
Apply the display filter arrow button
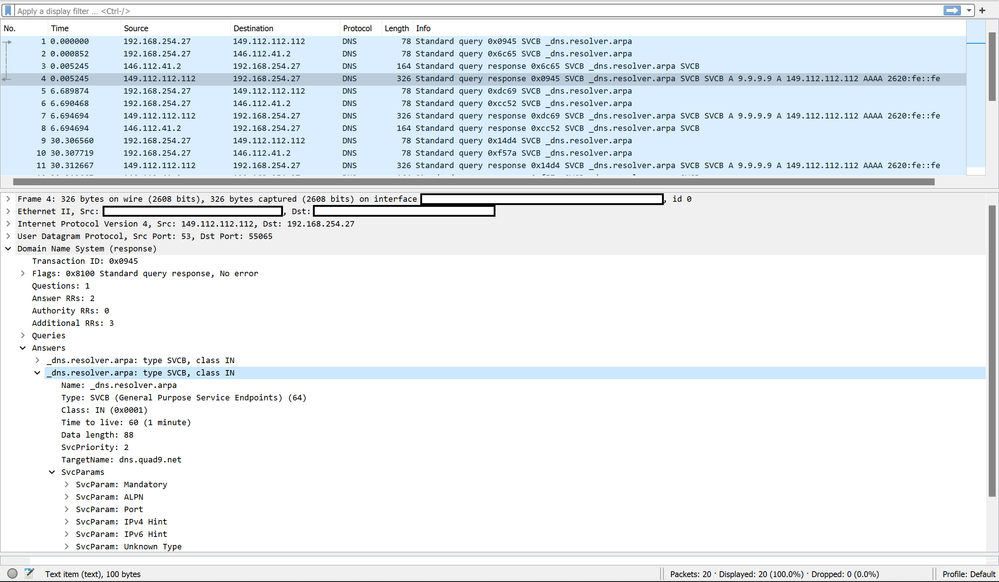[x=952, y=11]
